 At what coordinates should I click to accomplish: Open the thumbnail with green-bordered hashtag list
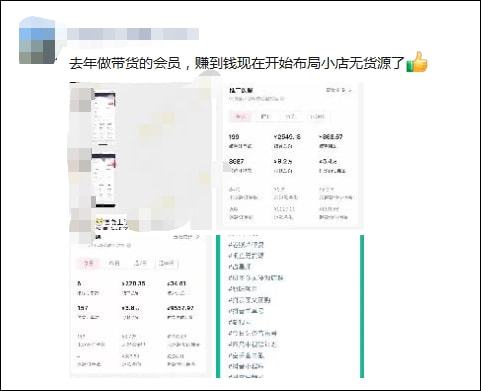coord(290,306)
